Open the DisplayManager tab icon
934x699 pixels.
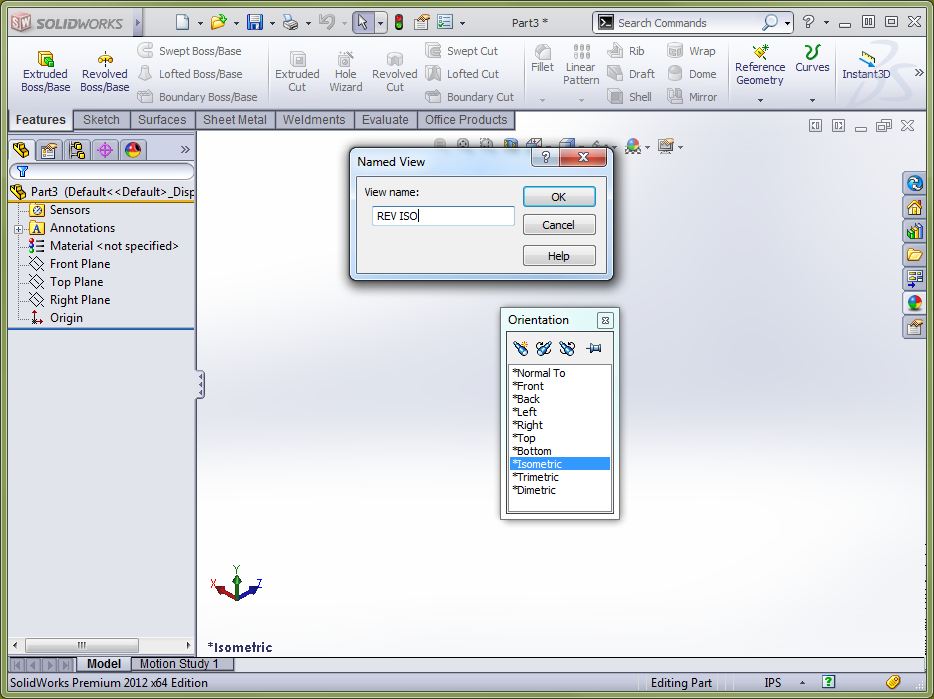(133, 150)
